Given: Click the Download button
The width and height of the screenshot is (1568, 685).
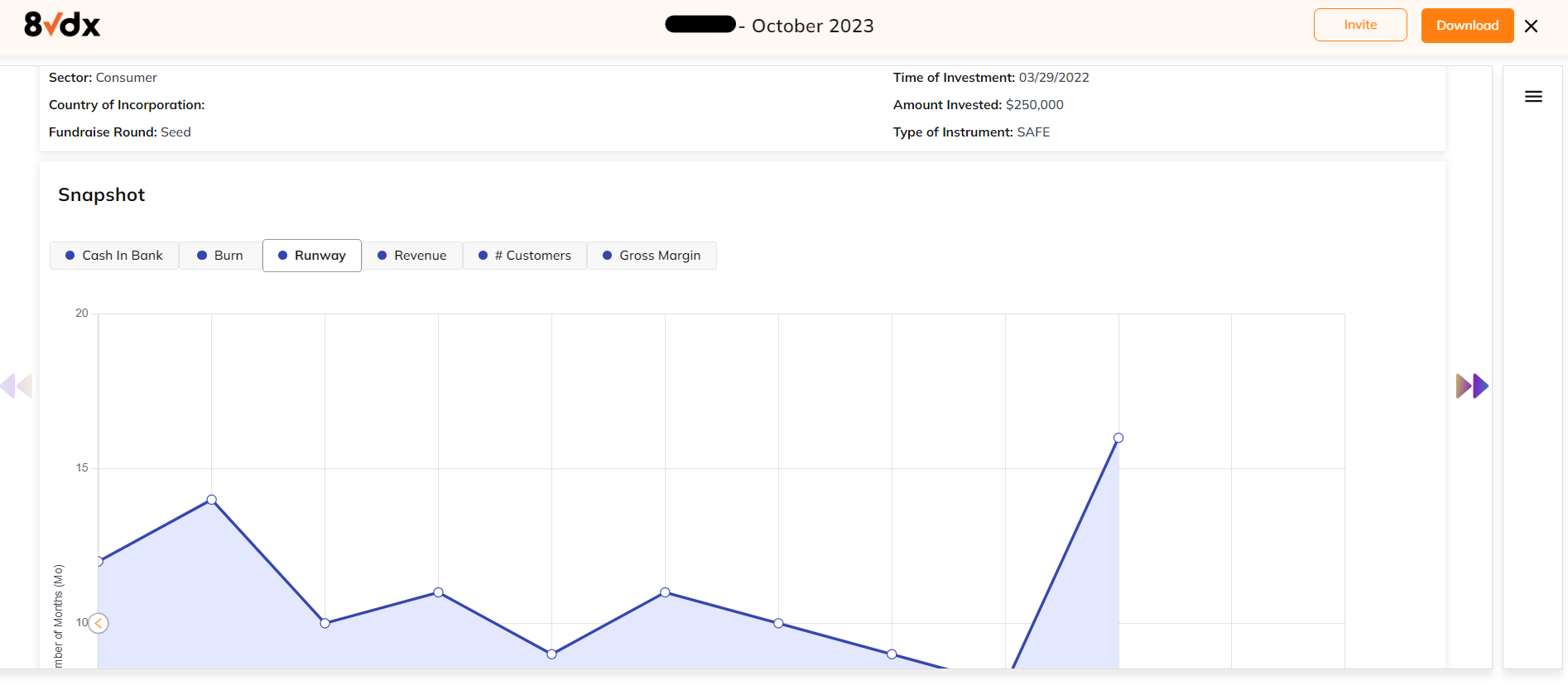Looking at the screenshot, I should click(1467, 26).
